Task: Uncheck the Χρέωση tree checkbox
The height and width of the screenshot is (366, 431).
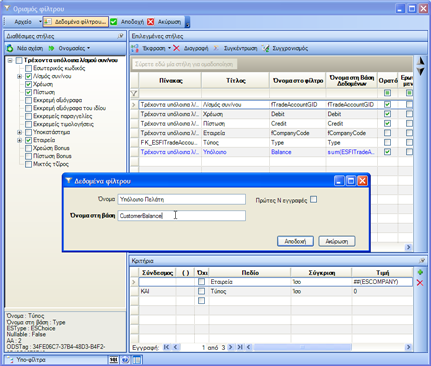Action: (28, 84)
